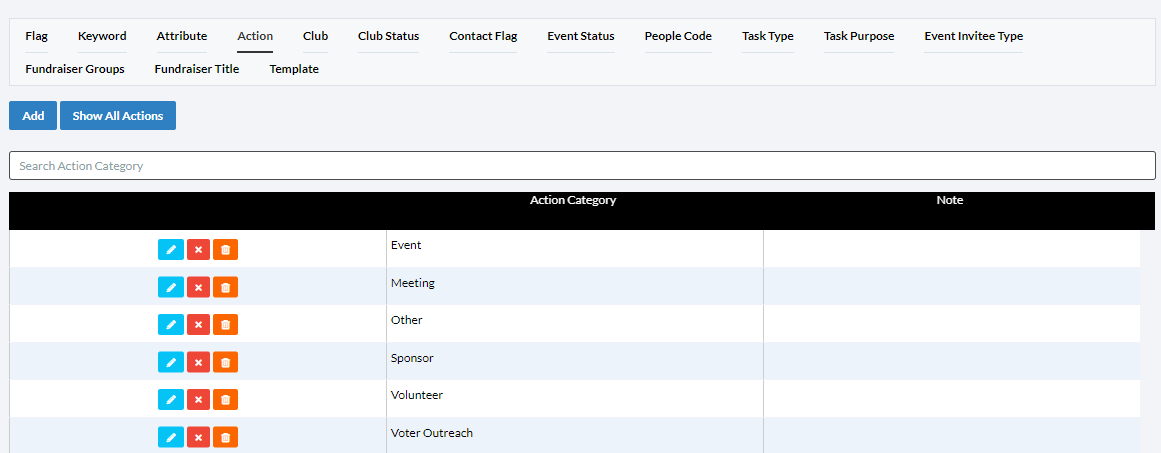Screen dimensions: 1161x453
Task: Delete the Sponsor row with trash icon
Action: coord(225,362)
